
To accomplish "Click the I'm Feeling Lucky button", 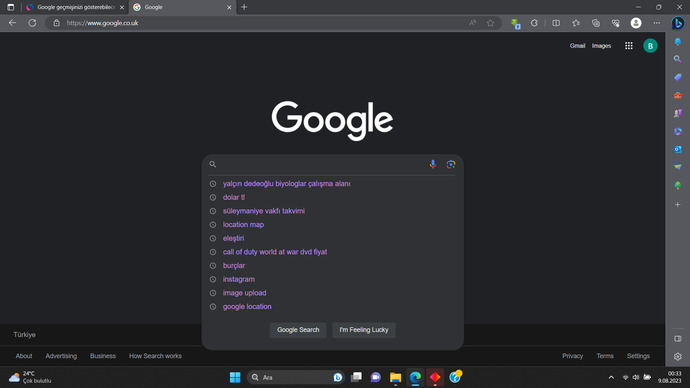I will (364, 330).
